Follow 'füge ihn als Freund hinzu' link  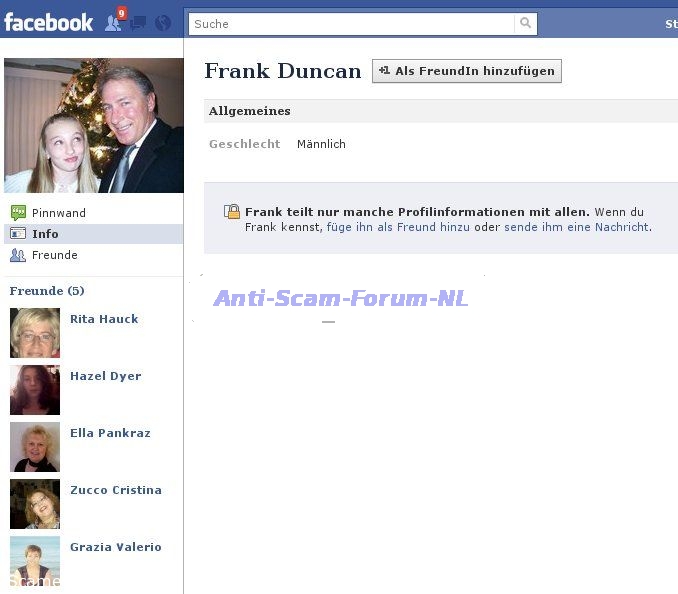pyautogui.click(x=399, y=227)
